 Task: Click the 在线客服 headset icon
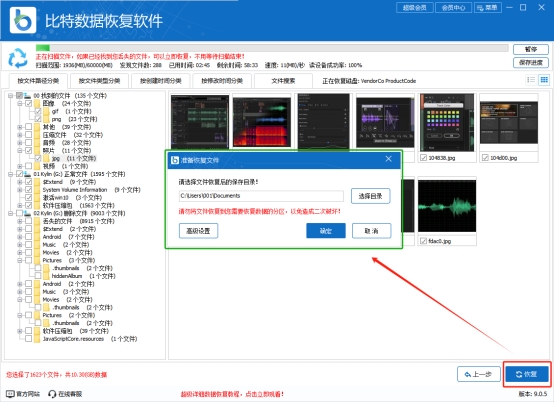52,394
